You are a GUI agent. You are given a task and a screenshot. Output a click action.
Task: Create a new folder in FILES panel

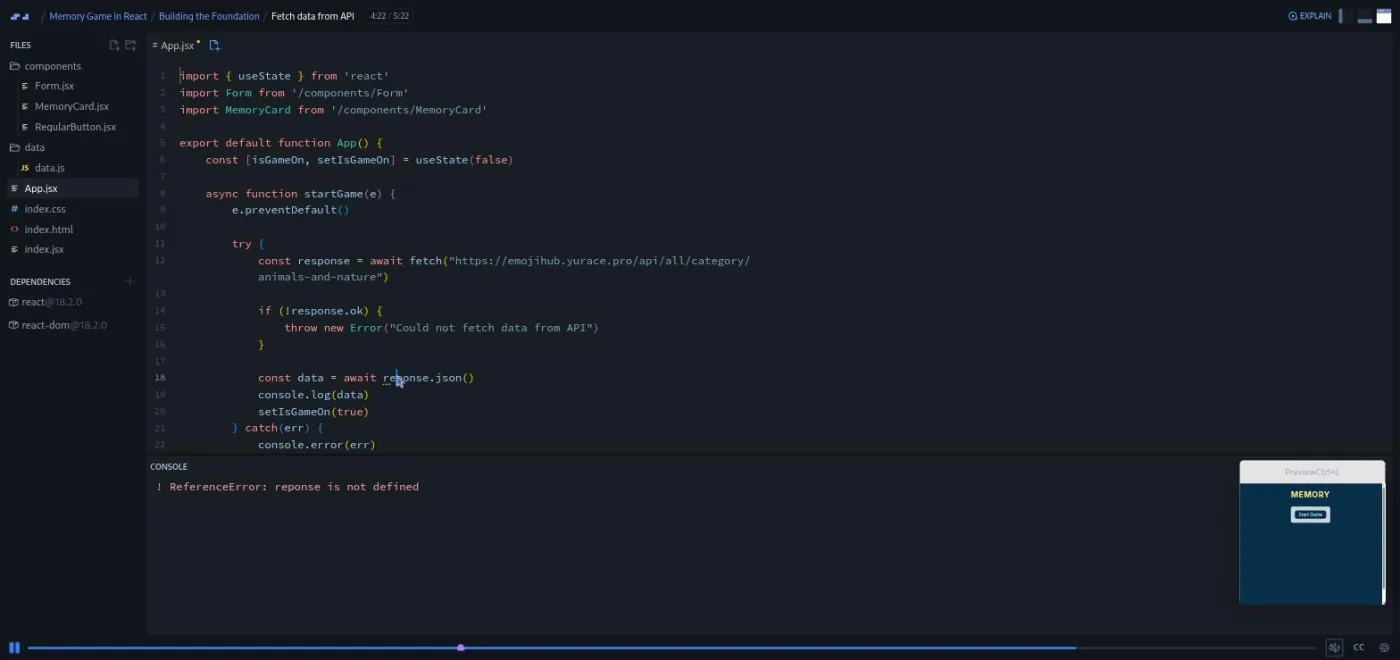130,45
